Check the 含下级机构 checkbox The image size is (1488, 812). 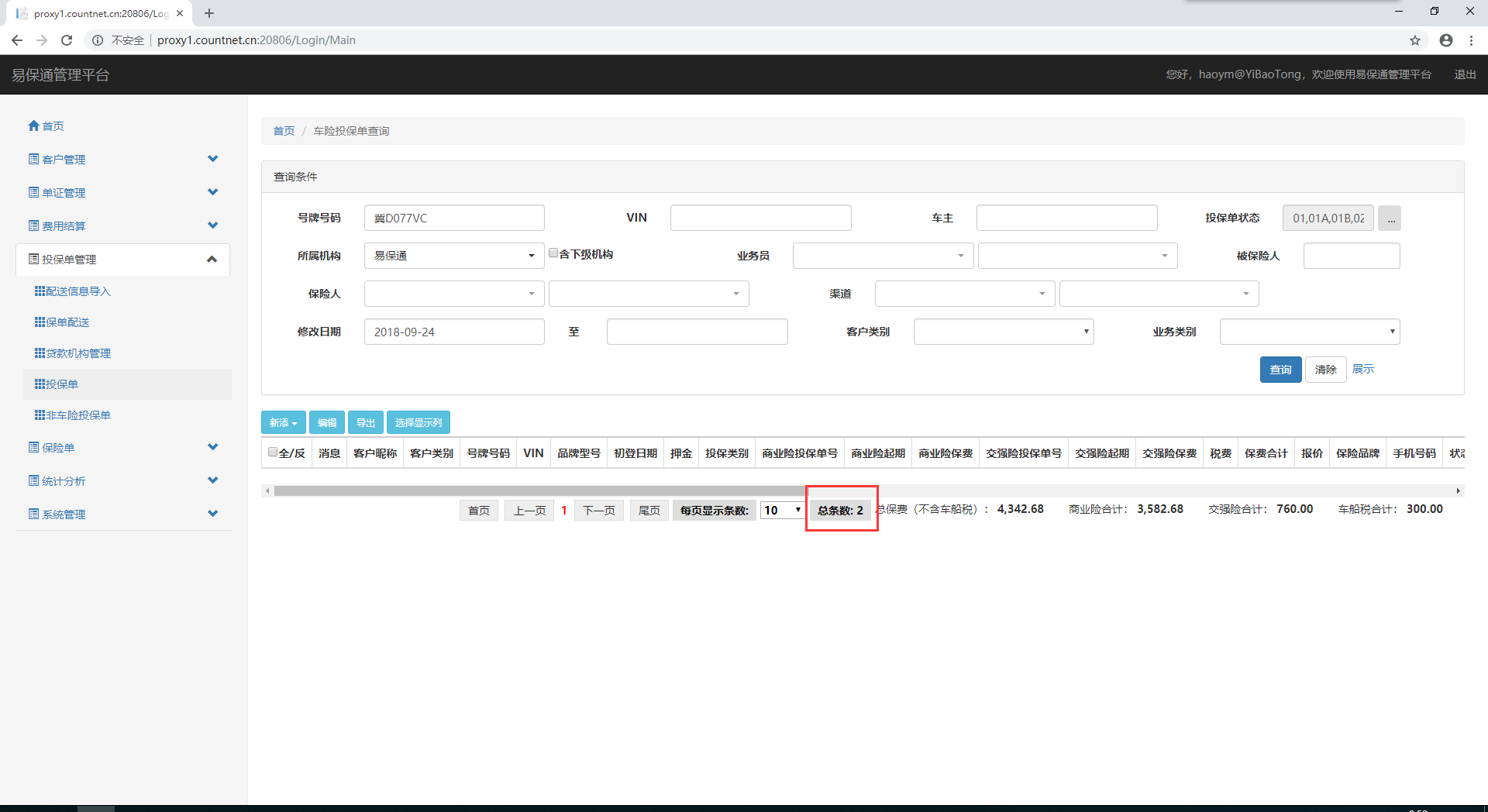[553, 253]
